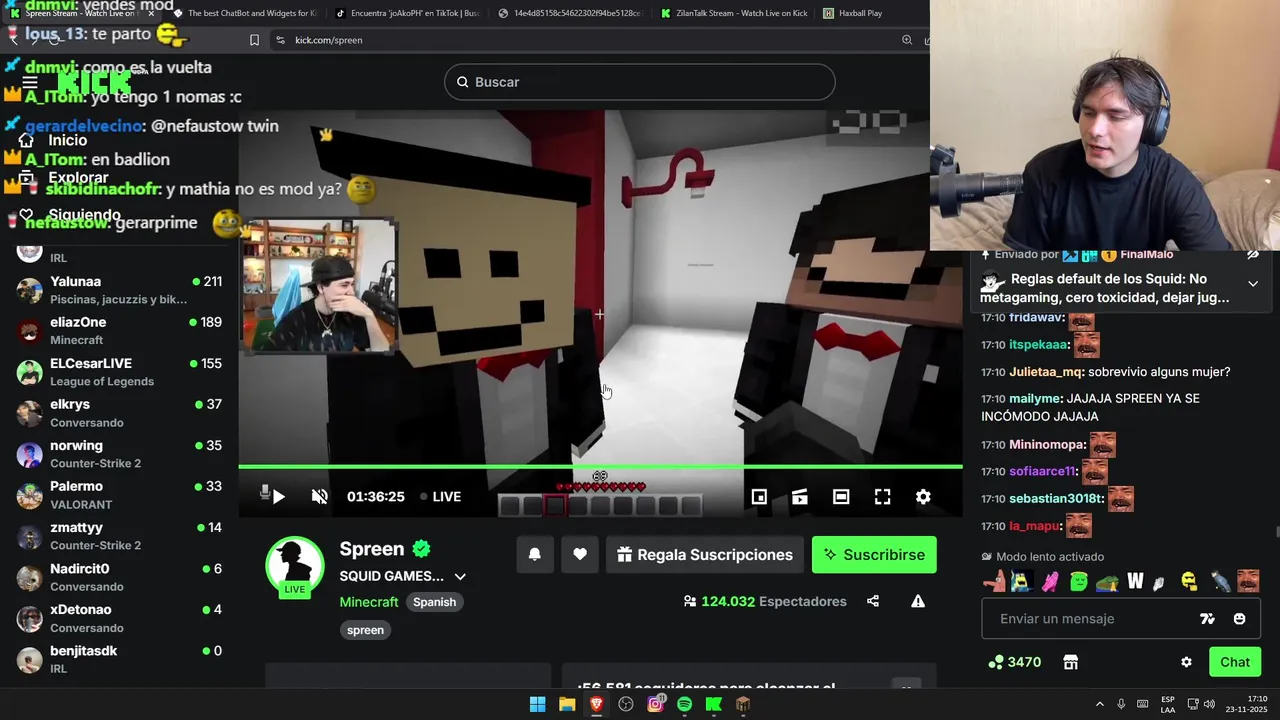1280x720 pixels.
Task: Toggle theater mode in the player
Action: coord(841,497)
